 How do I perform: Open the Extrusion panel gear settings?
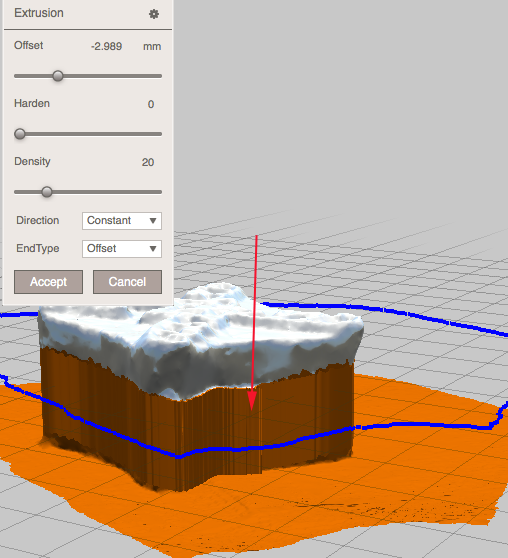pos(154,14)
